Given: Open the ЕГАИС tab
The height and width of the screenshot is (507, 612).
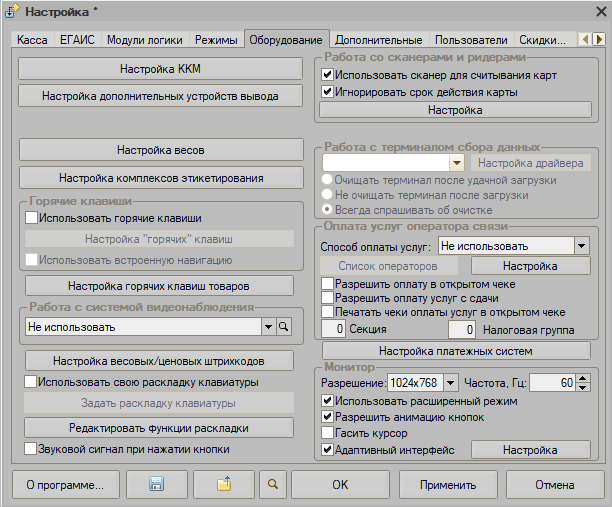Looking at the screenshot, I should [x=77, y=40].
